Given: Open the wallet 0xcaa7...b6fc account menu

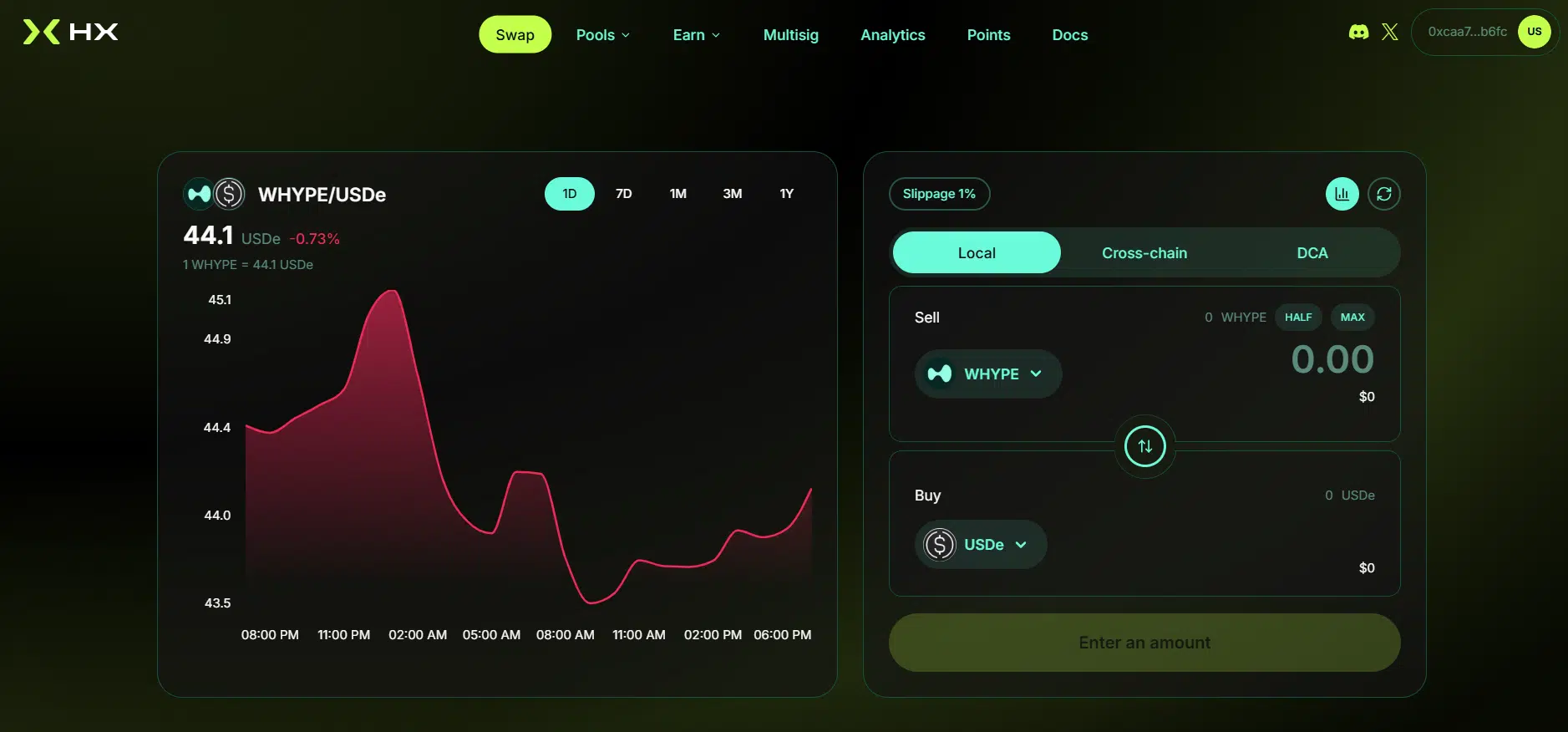Looking at the screenshot, I should tap(1484, 32).
